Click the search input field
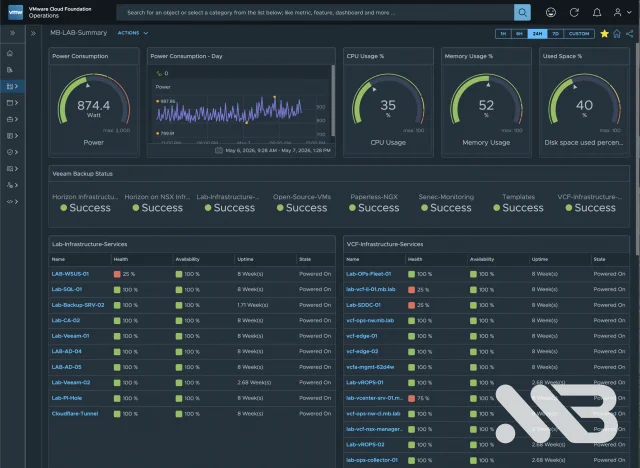This screenshot has height=468, width=640. (315, 13)
